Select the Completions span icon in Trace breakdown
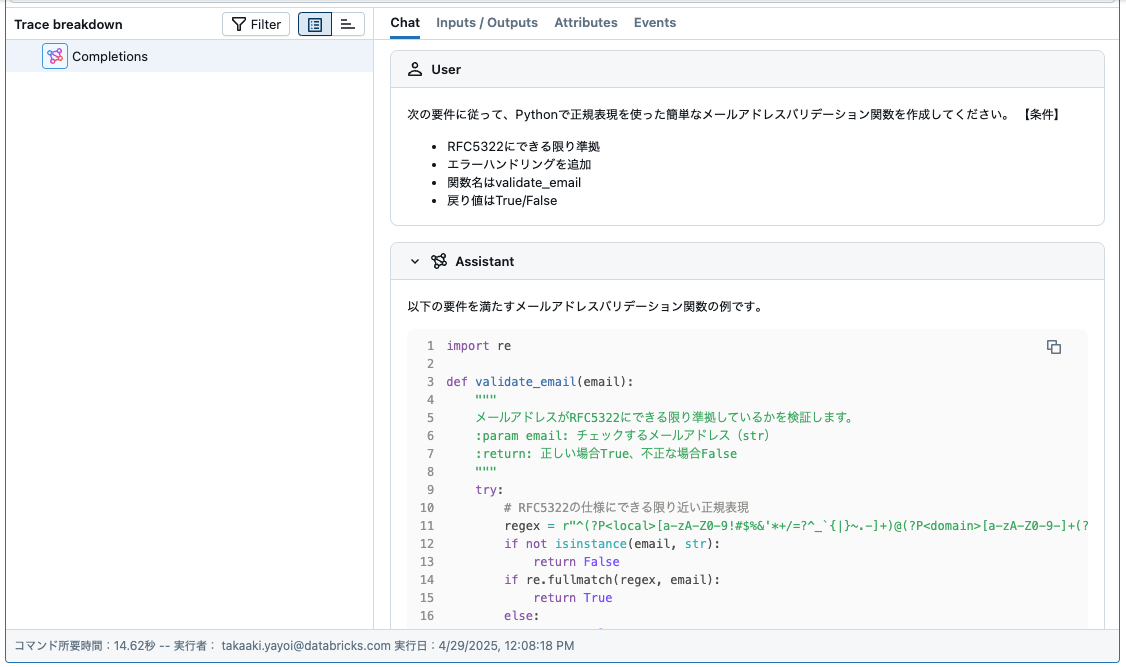The width and height of the screenshot is (1126, 667). pyautogui.click(x=55, y=56)
